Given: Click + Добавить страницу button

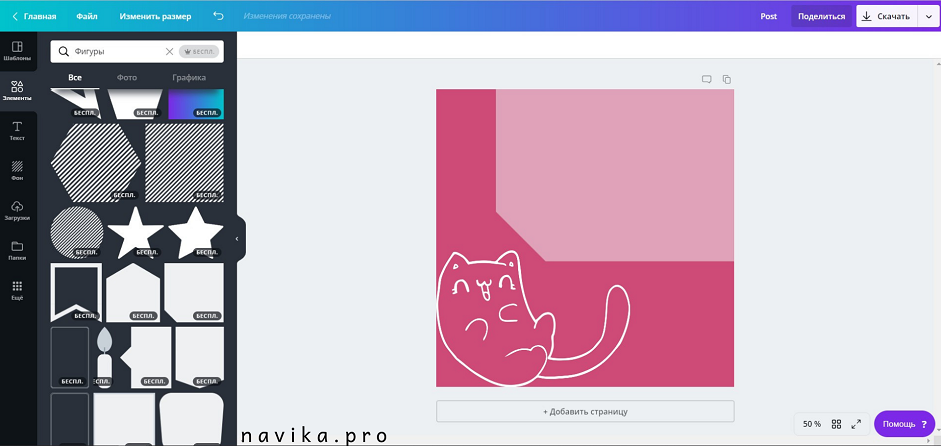Looking at the screenshot, I should 585,411.
